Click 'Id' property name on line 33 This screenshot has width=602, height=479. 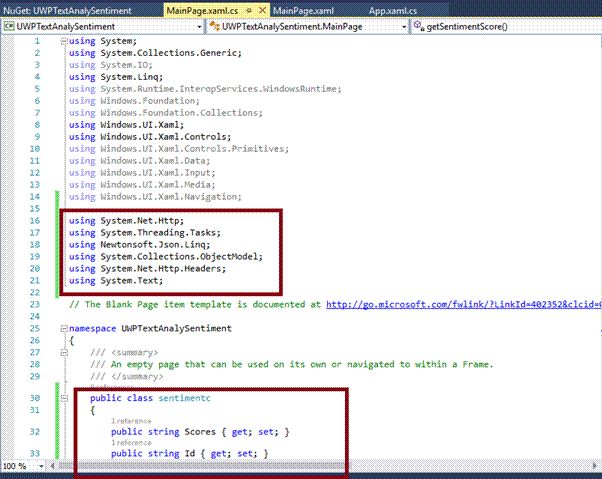190,454
